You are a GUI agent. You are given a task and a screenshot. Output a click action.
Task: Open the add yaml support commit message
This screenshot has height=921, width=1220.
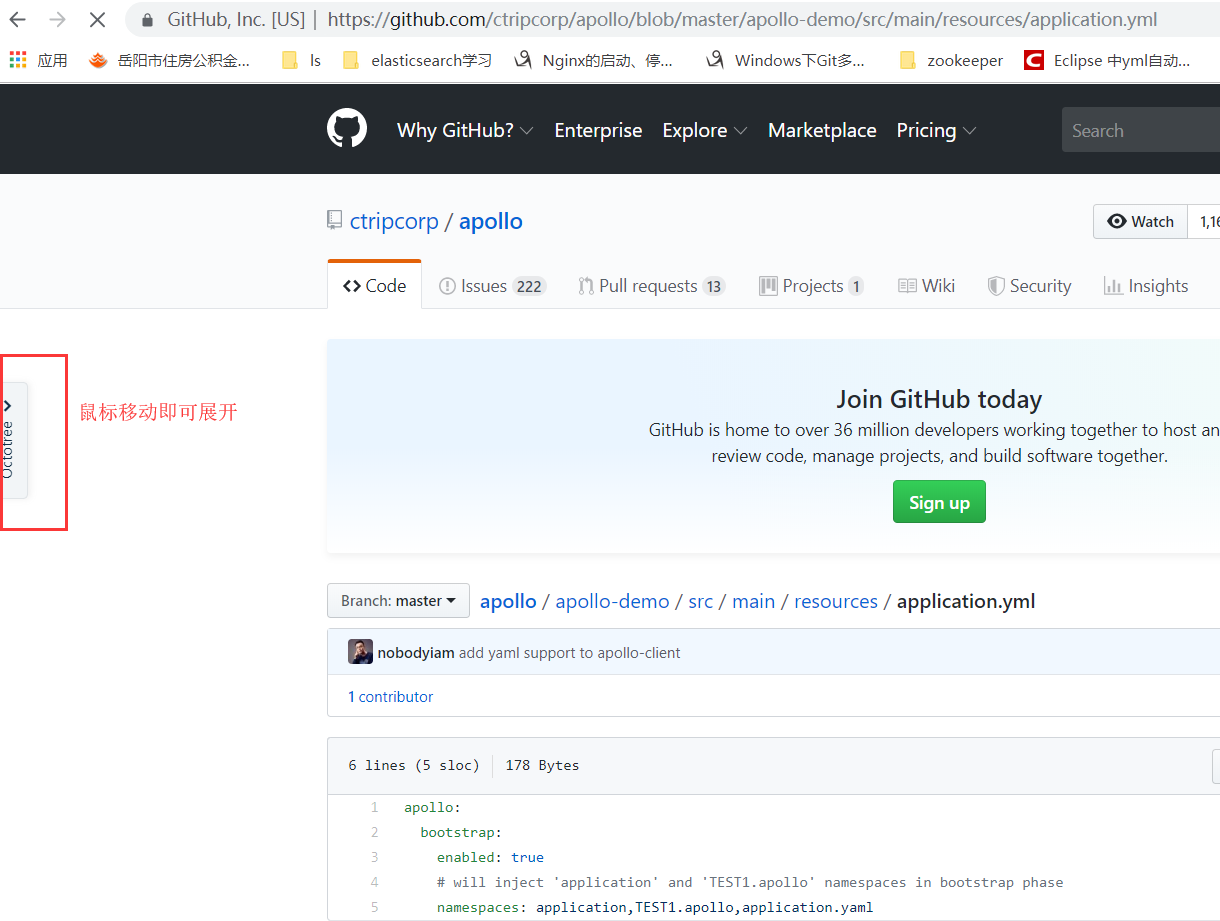pyautogui.click(x=570, y=653)
